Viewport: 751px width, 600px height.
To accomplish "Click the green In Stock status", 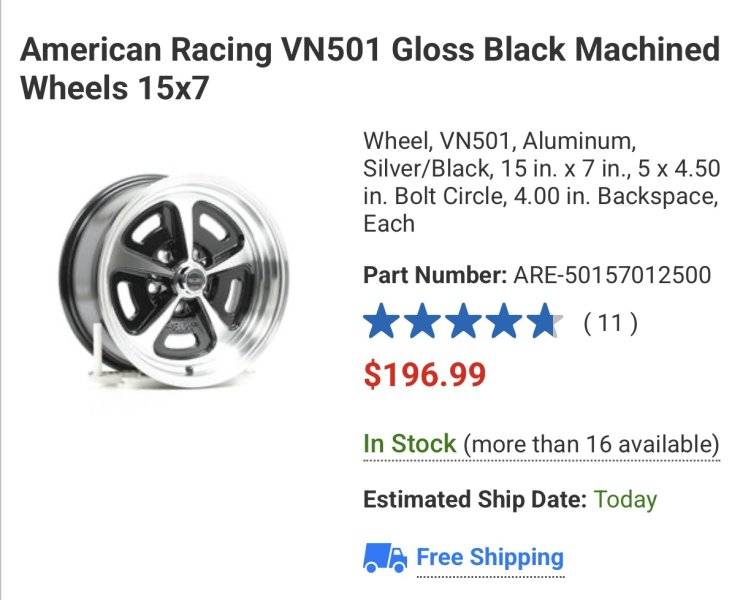I will point(409,443).
